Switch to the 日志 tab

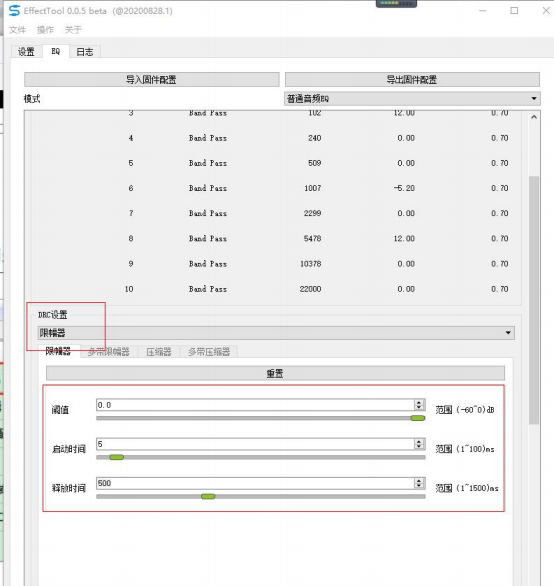click(x=85, y=52)
